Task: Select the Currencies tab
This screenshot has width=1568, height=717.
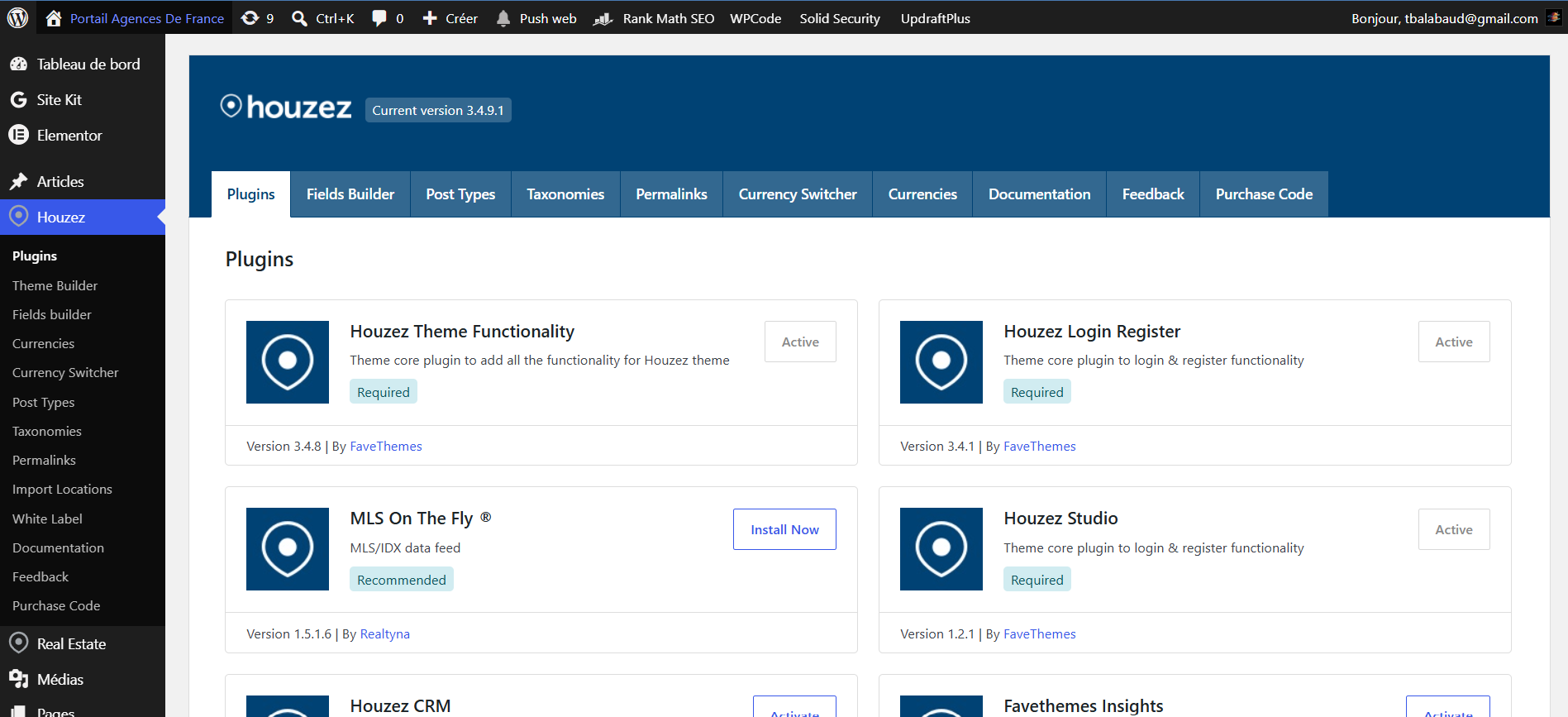Action: click(x=922, y=194)
